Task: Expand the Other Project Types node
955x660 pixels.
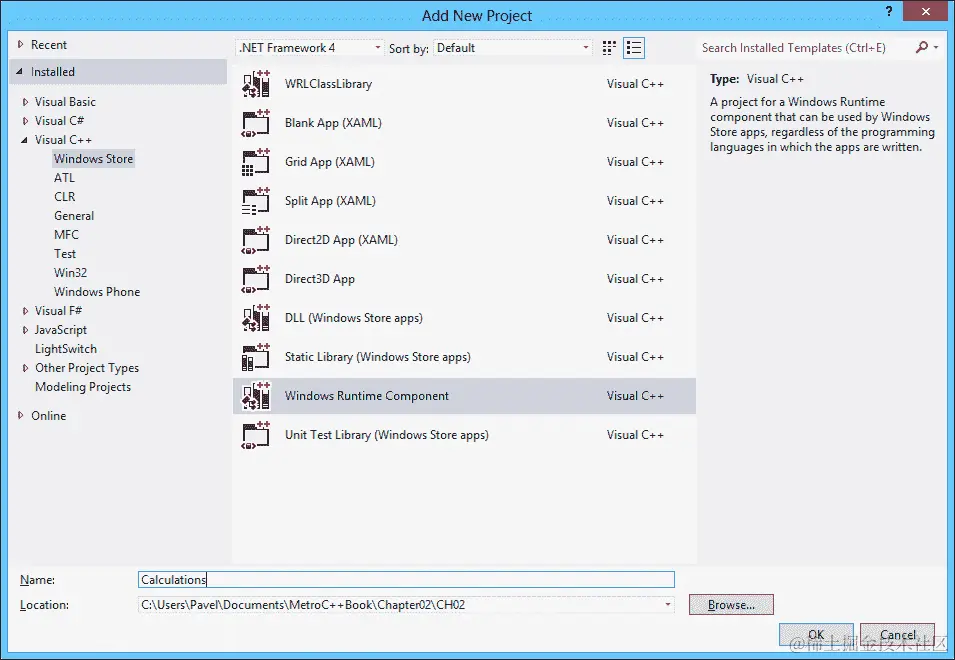Action: click(x=25, y=368)
